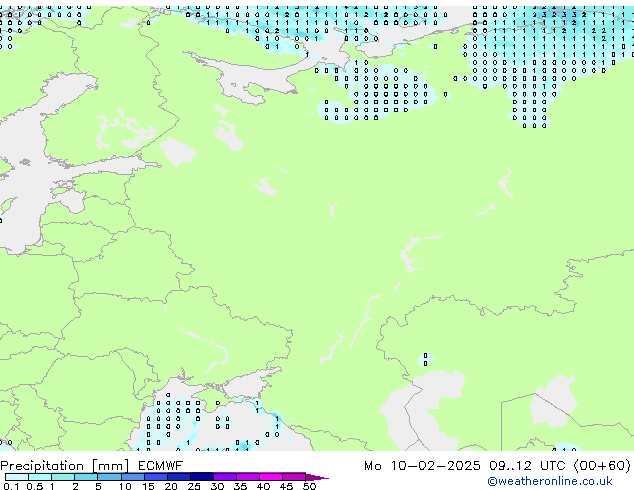Viewport: 634px width, 490px height.
Task: Select the 25–30 mm dark blue swatch
Action: click(201, 477)
